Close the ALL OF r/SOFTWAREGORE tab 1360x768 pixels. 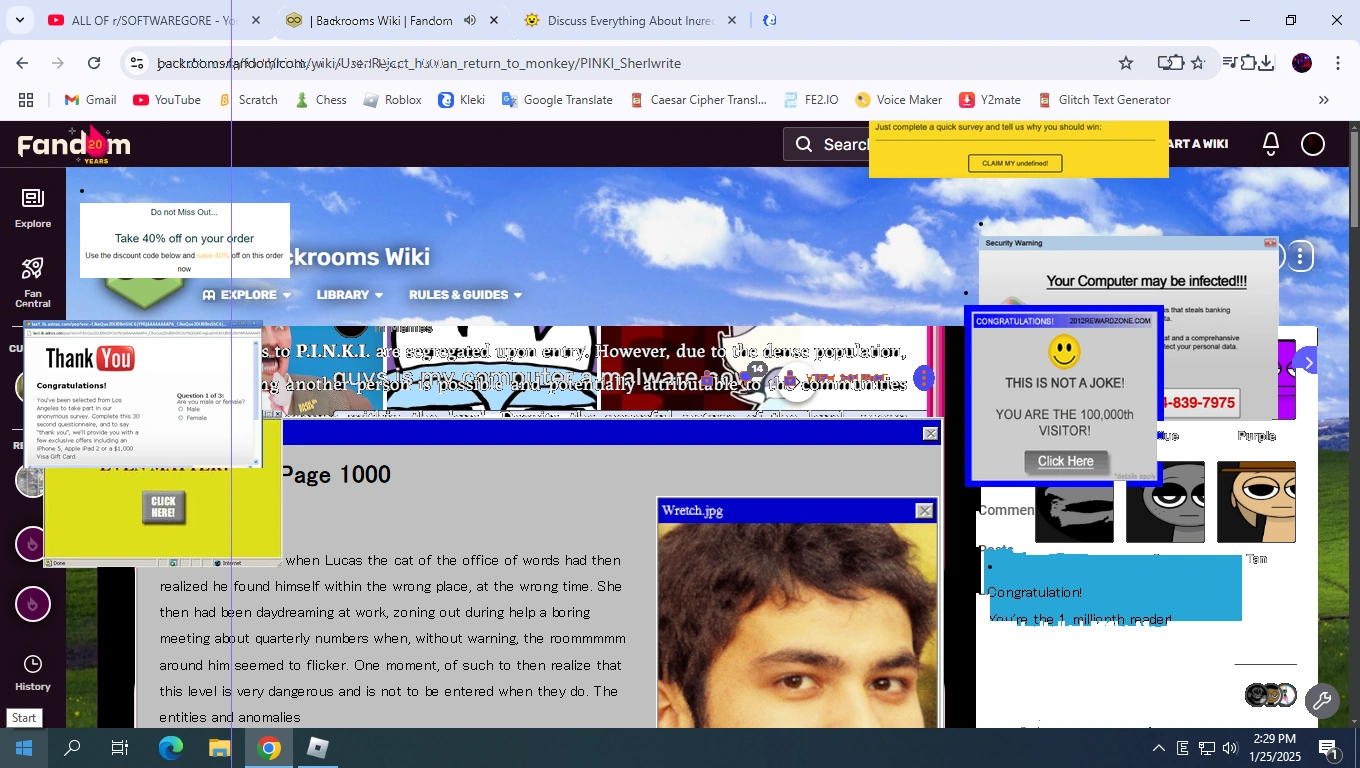tap(256, 20)
